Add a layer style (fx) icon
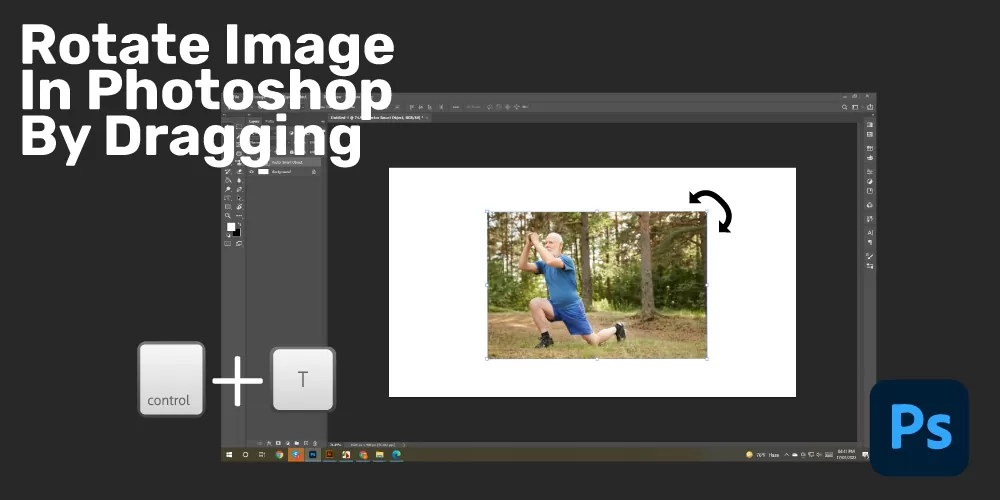The image size is (1000, 500). (x=268, y=443)
